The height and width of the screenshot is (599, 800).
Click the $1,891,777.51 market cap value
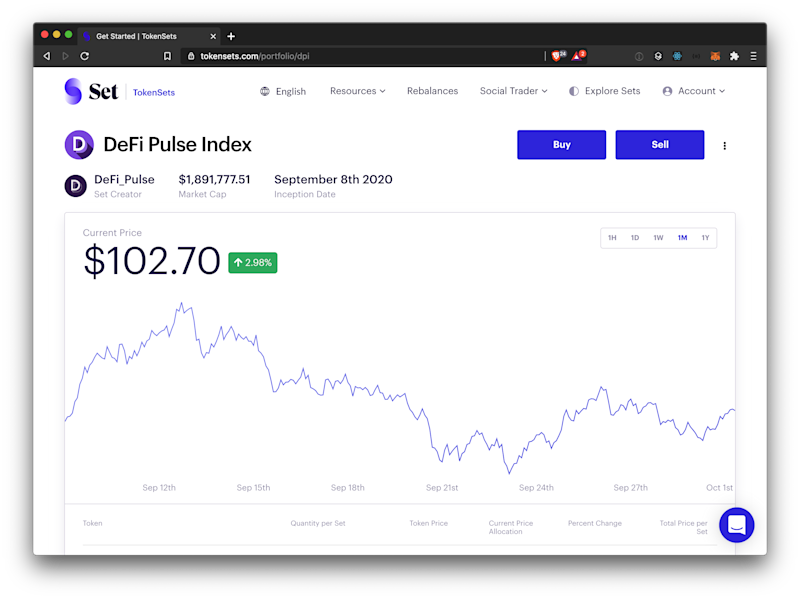coord(214,180)
